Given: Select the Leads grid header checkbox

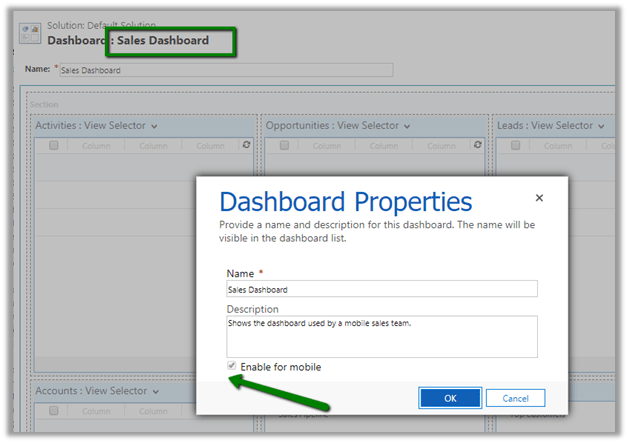Looking at the screenshot, I should (517, 146).
